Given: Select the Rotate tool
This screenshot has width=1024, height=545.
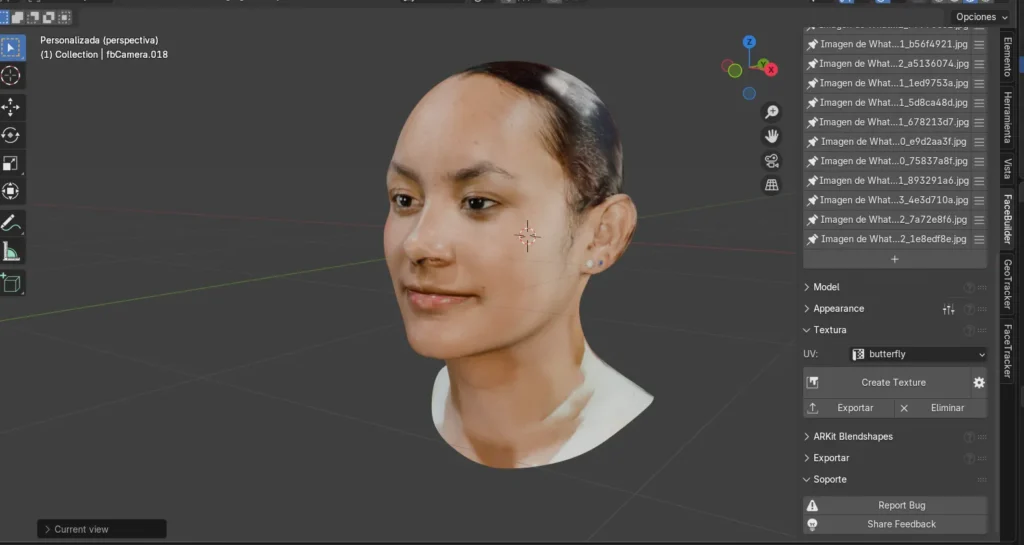Looking at the screenshot, I should coord(11,135).
